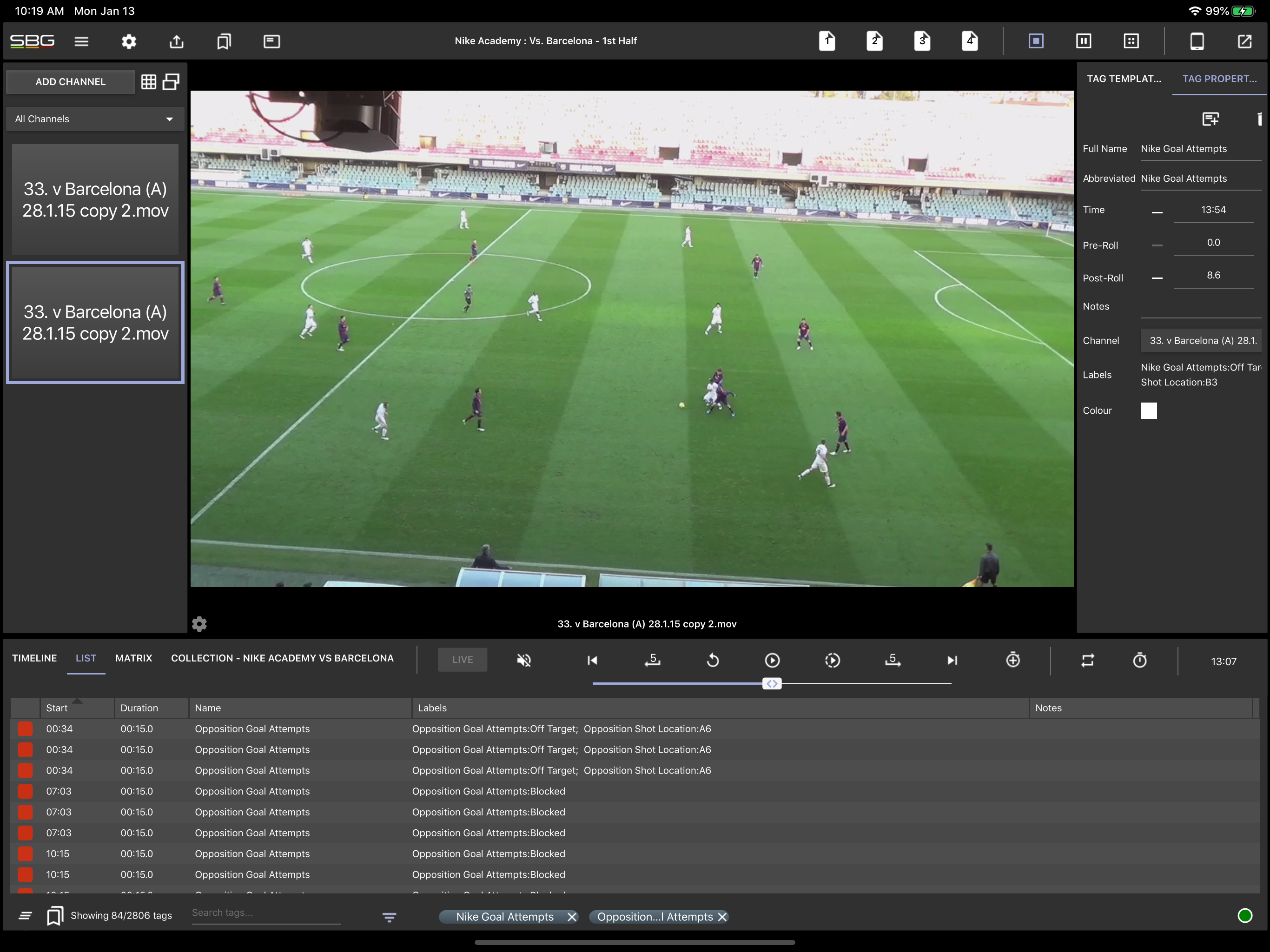Select the highlighted second Barcelona channel thumbnail
This screenshot has height=952, width=1270.
pyautogui.click(x=95, y=322)
